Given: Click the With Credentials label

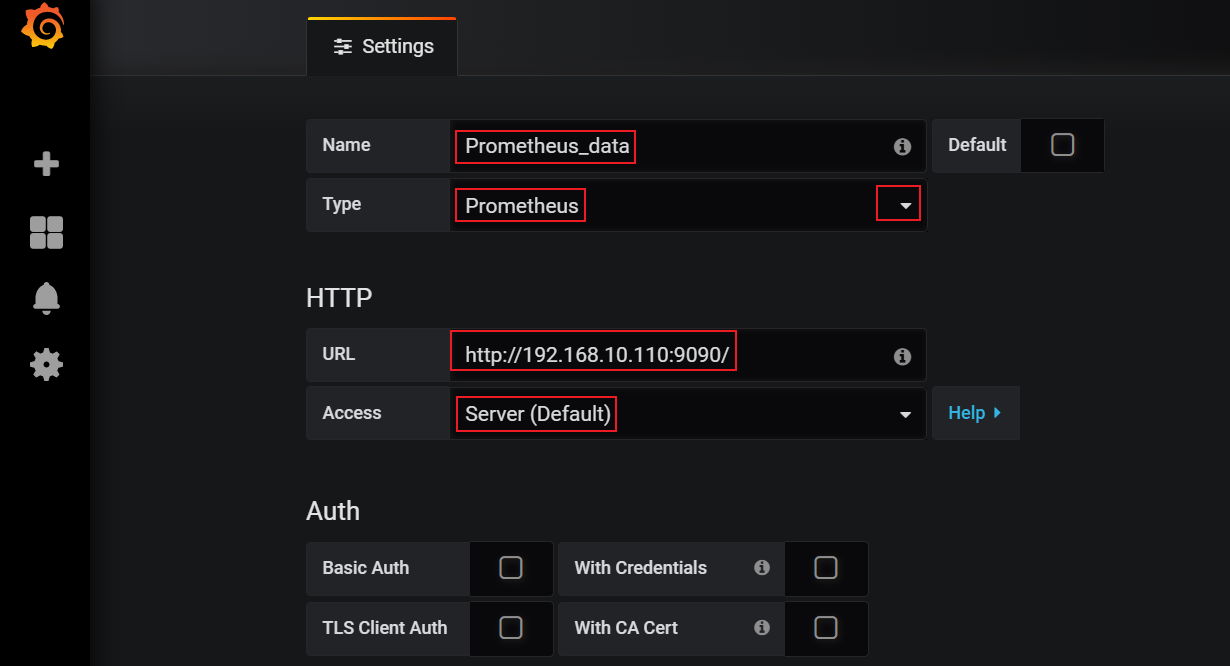Looking at the screenshot, I should [640, 568].
